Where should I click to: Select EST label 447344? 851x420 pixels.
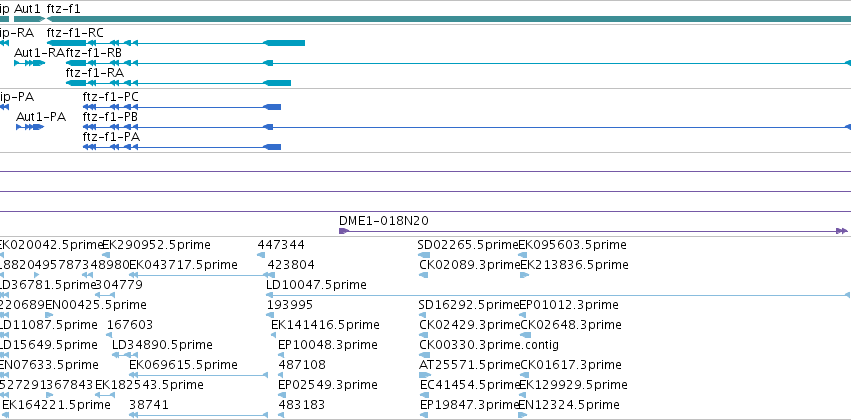pos(281,245)
